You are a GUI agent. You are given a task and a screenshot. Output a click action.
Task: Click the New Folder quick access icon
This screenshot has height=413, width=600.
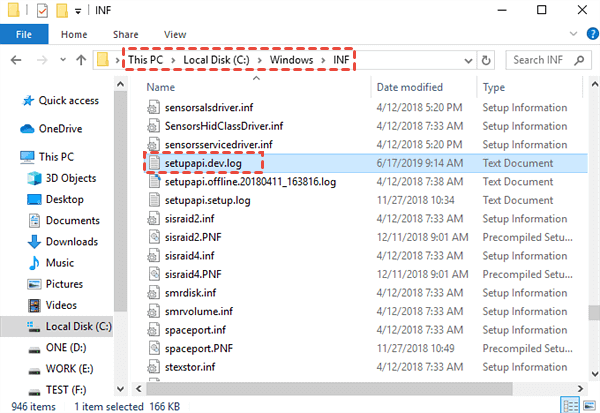(x=62, y=10)
